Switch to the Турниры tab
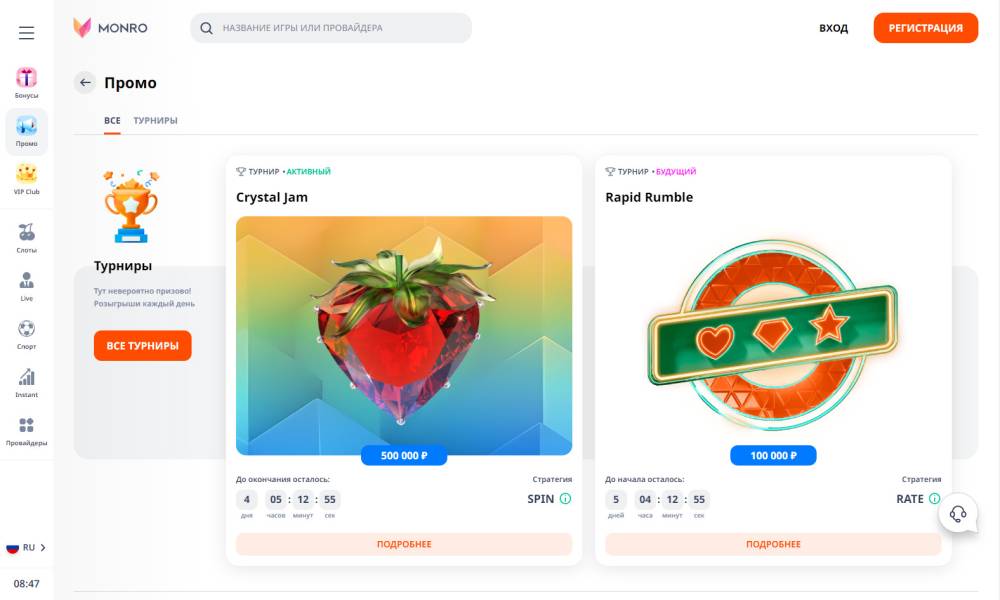 click(155, 121)
